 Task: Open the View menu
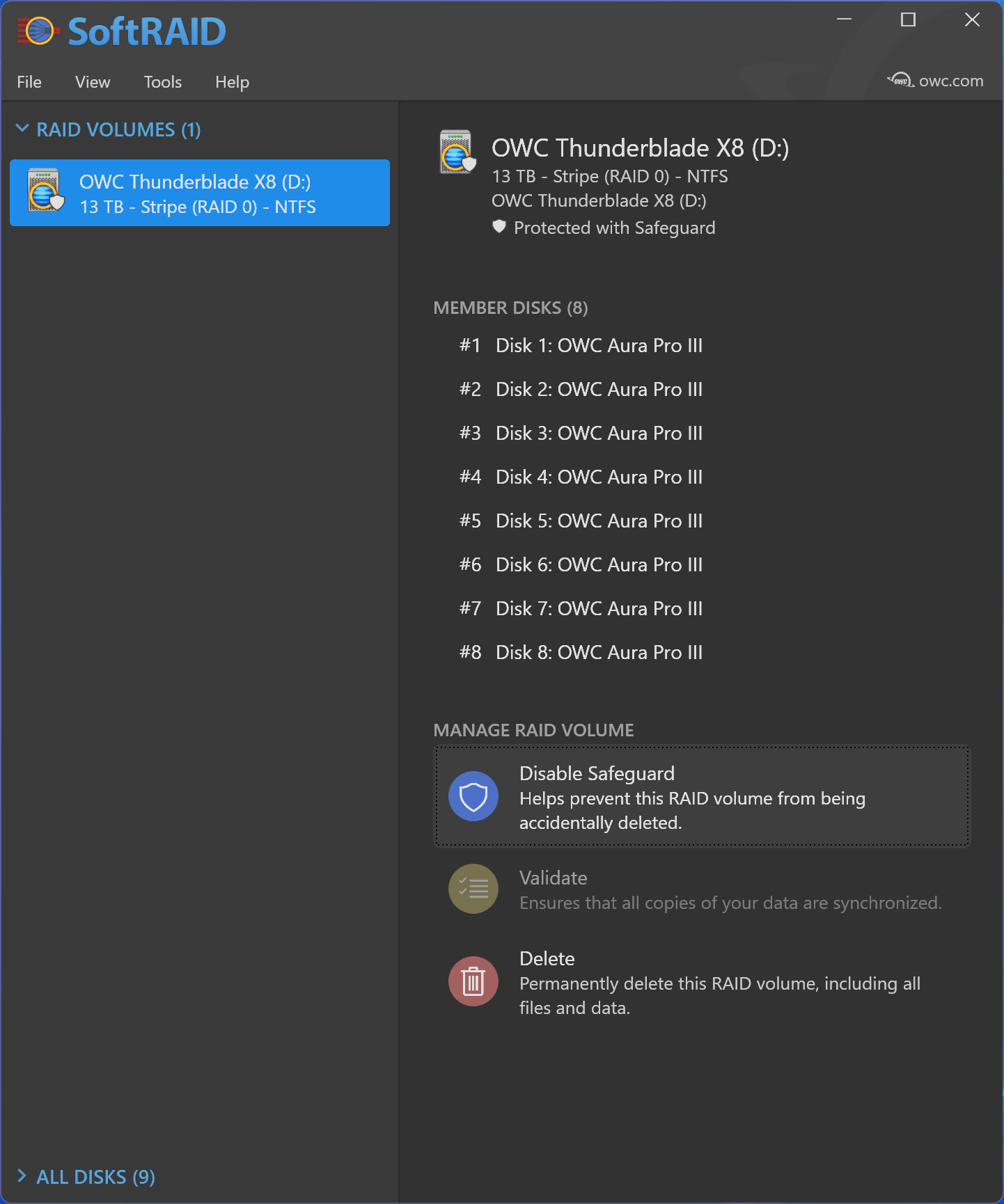pos(93,82)
